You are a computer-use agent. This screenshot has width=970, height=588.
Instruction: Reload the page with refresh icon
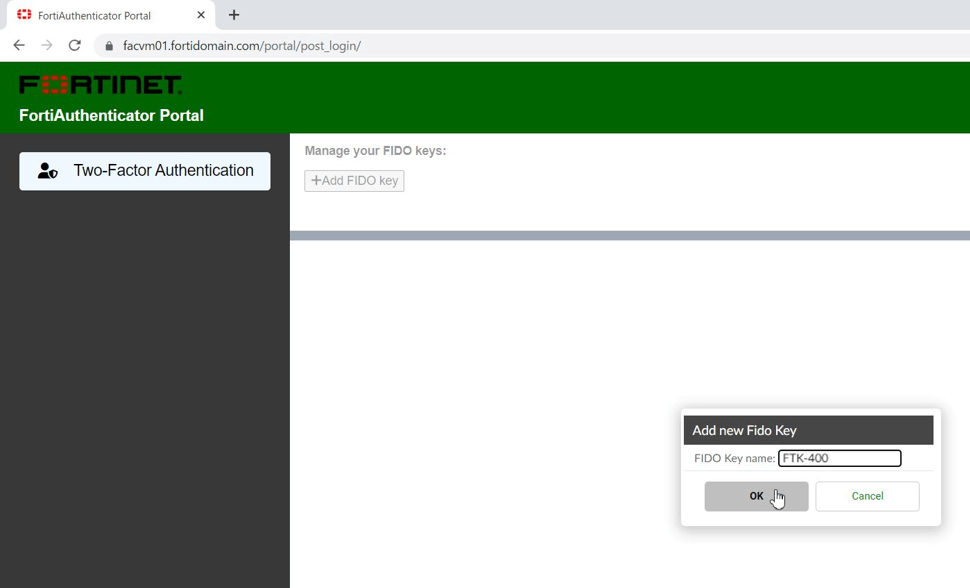click(75, 45)
